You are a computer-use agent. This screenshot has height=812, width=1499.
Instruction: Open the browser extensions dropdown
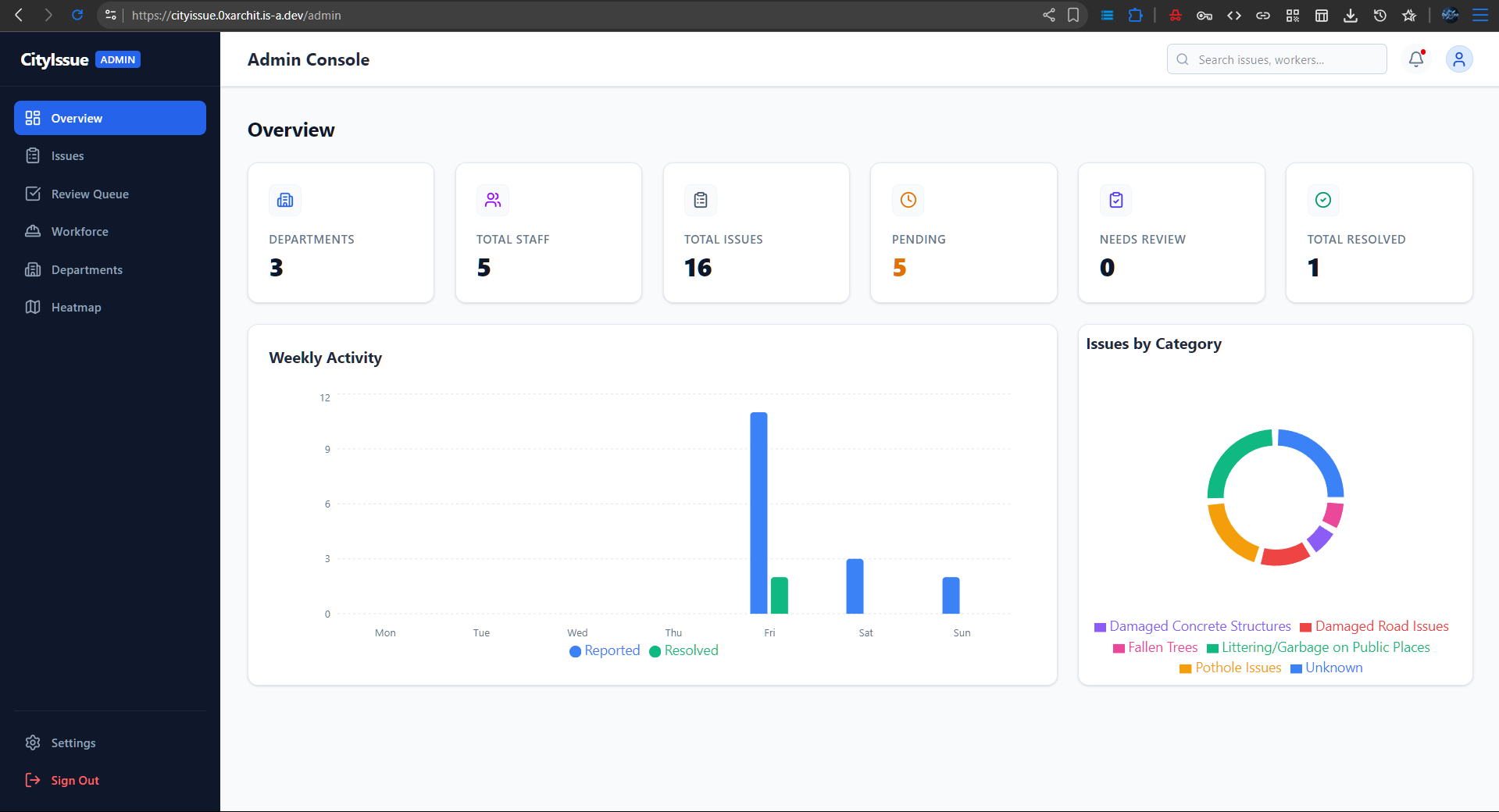coord(1136,15)
